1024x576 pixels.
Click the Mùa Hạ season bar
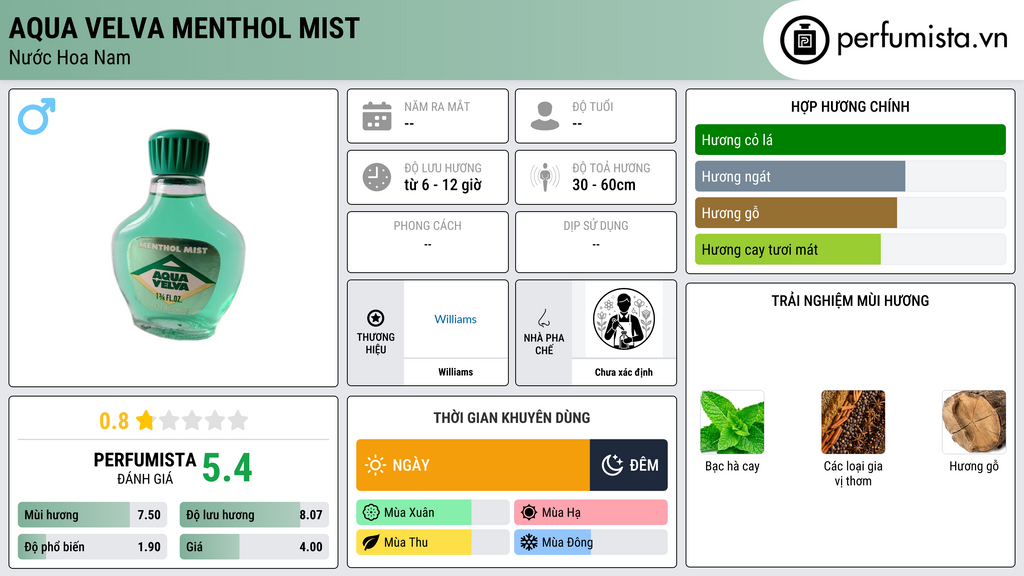[591, 513]
